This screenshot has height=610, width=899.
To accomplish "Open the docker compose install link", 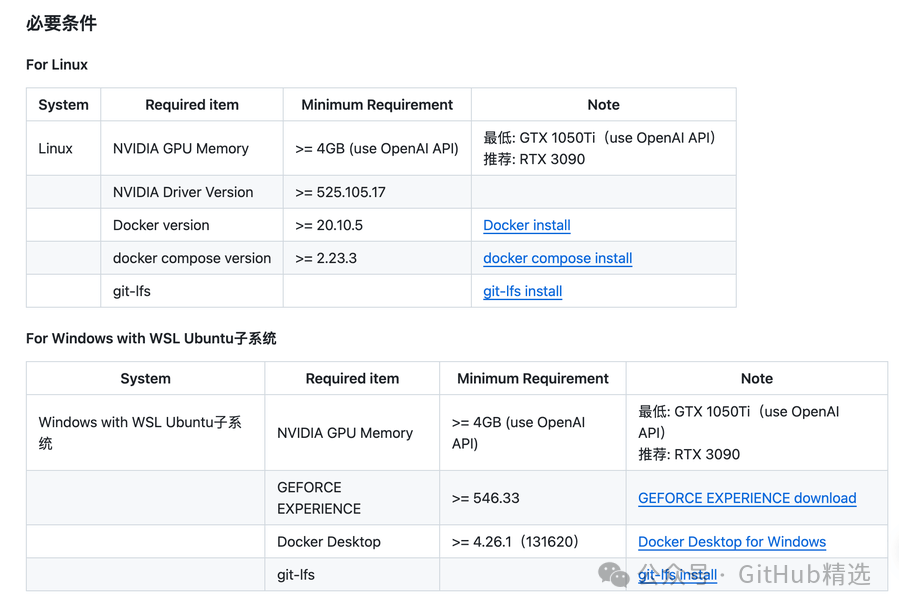I will pos(557,258).
